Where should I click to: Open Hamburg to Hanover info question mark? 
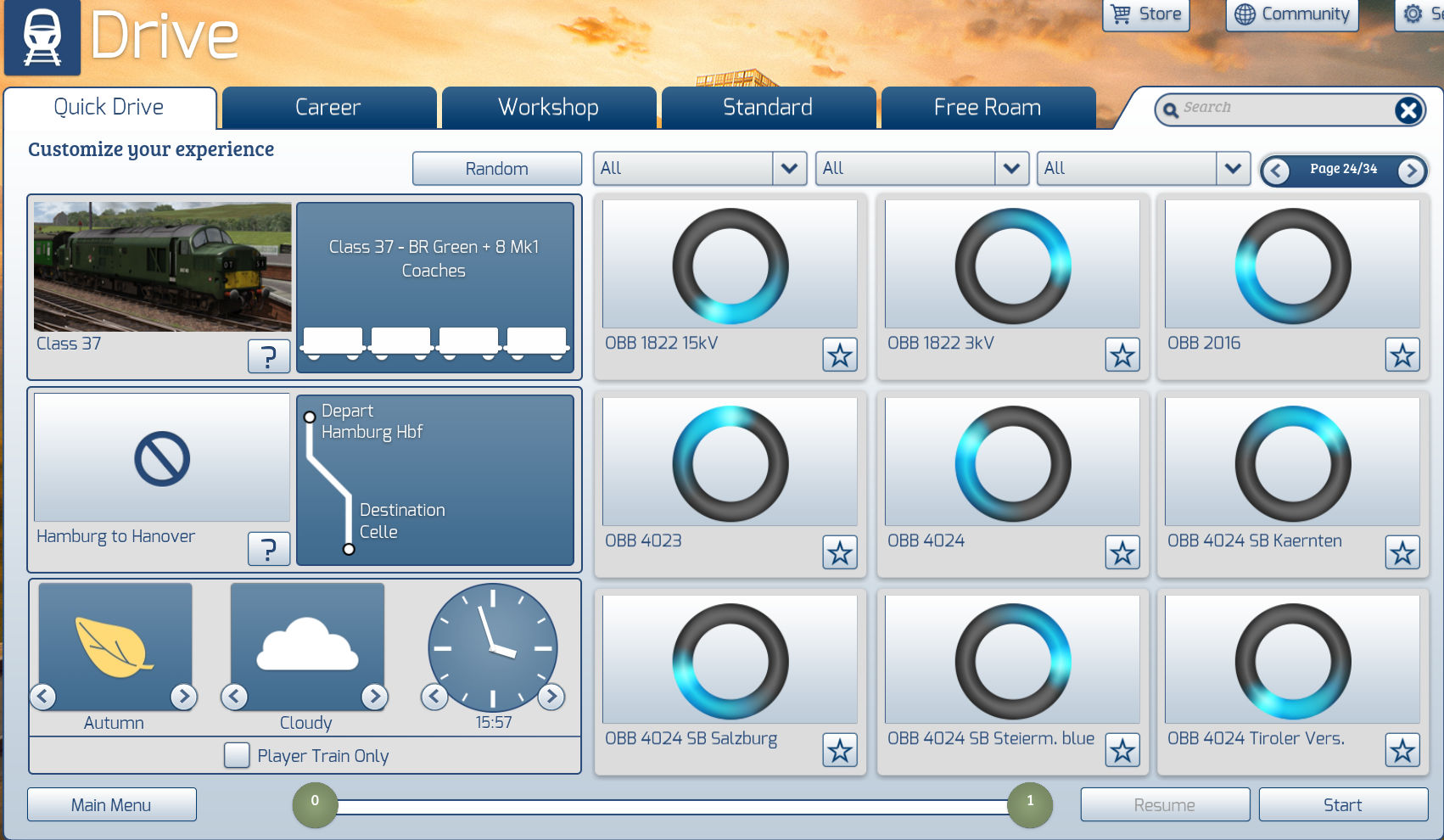click(x=269, y=549)
